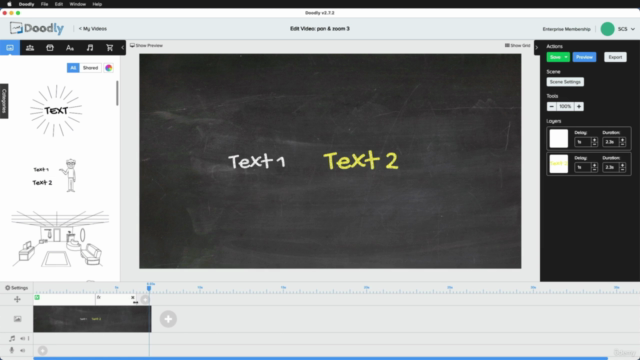Open the Save dropdown arrow
This screenshot has width=640, height=360.
566,57
